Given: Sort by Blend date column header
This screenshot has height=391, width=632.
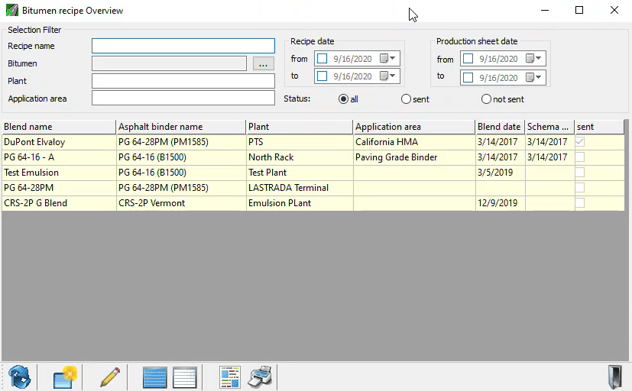Looking at the screenshot, I should [x=500, y=127].
